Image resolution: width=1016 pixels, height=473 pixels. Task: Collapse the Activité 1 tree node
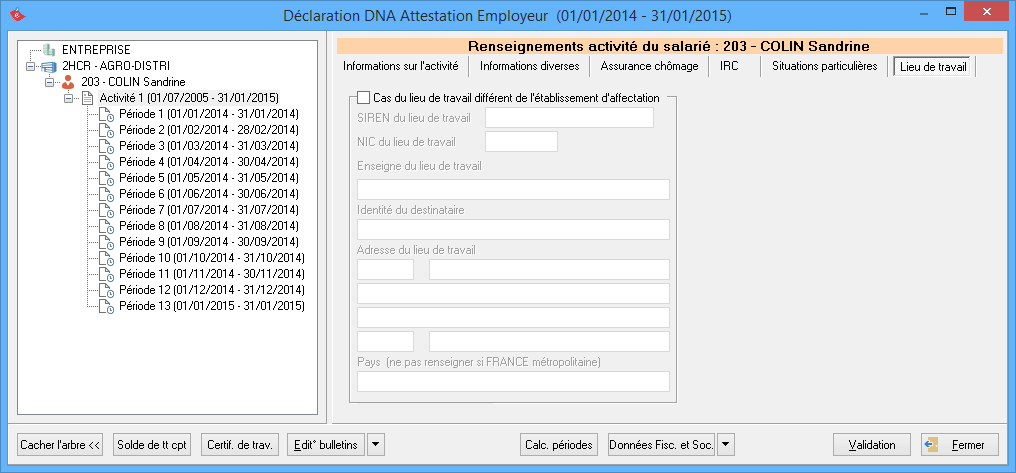(x=69, y=98)
